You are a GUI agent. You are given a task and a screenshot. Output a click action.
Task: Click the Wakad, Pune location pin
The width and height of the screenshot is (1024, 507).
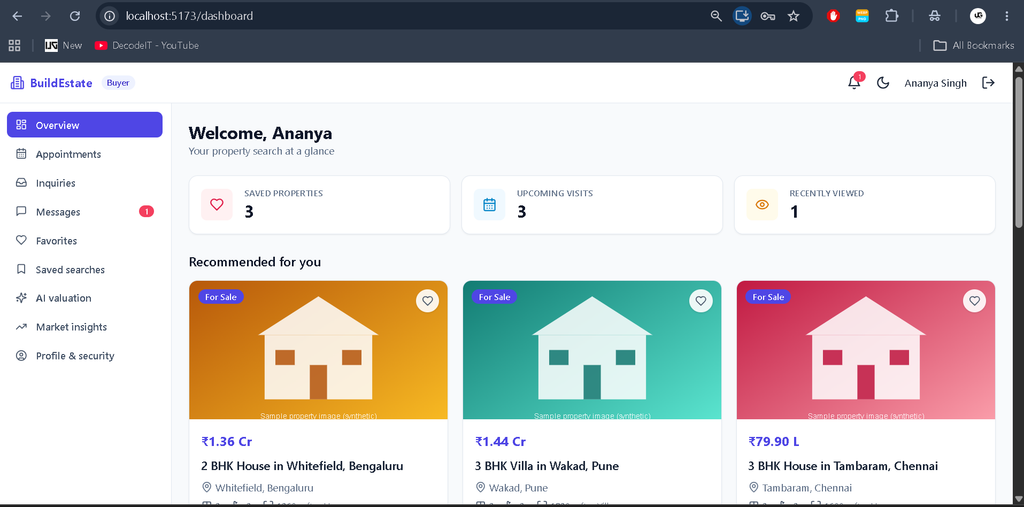[x=481, y=487]
